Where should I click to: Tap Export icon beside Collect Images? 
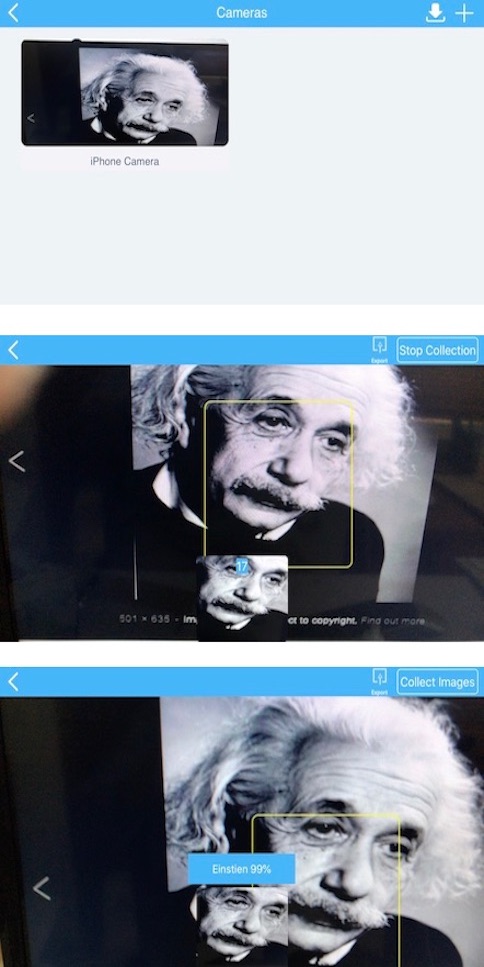[x=380, y=681]
